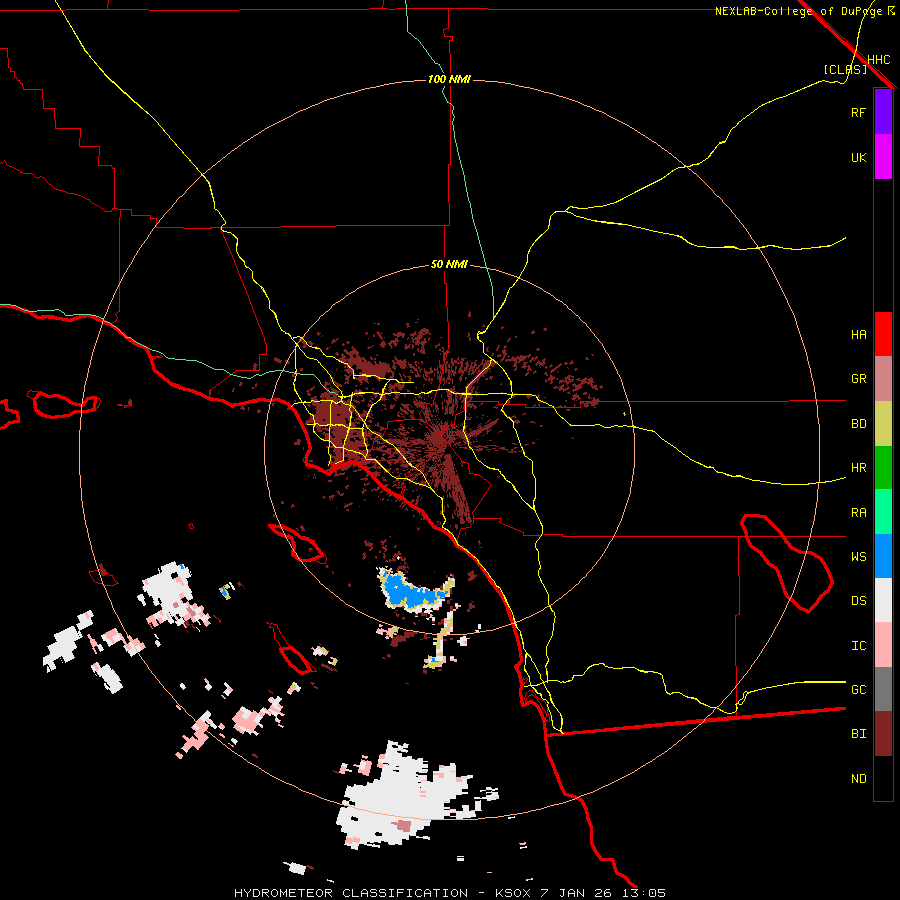The image size is (900, 900).
Task: Click the 50 NMI range ring label
Action: click(449, 265)
